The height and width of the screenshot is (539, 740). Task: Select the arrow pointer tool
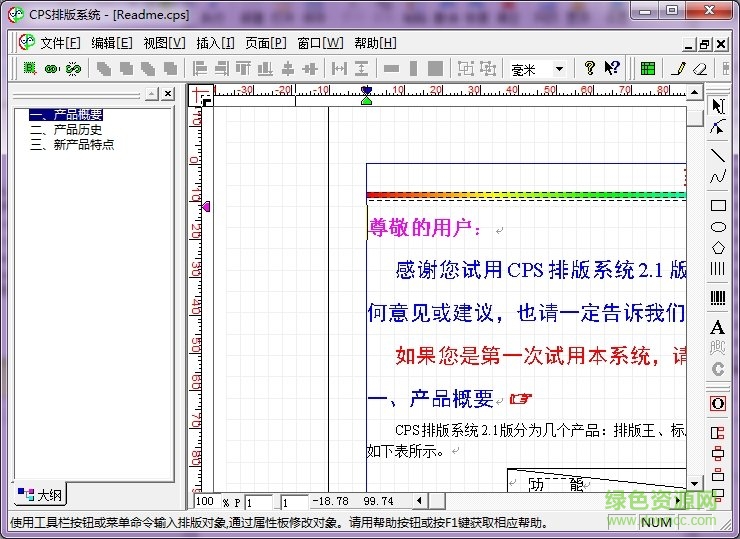(x=717, y=106)
